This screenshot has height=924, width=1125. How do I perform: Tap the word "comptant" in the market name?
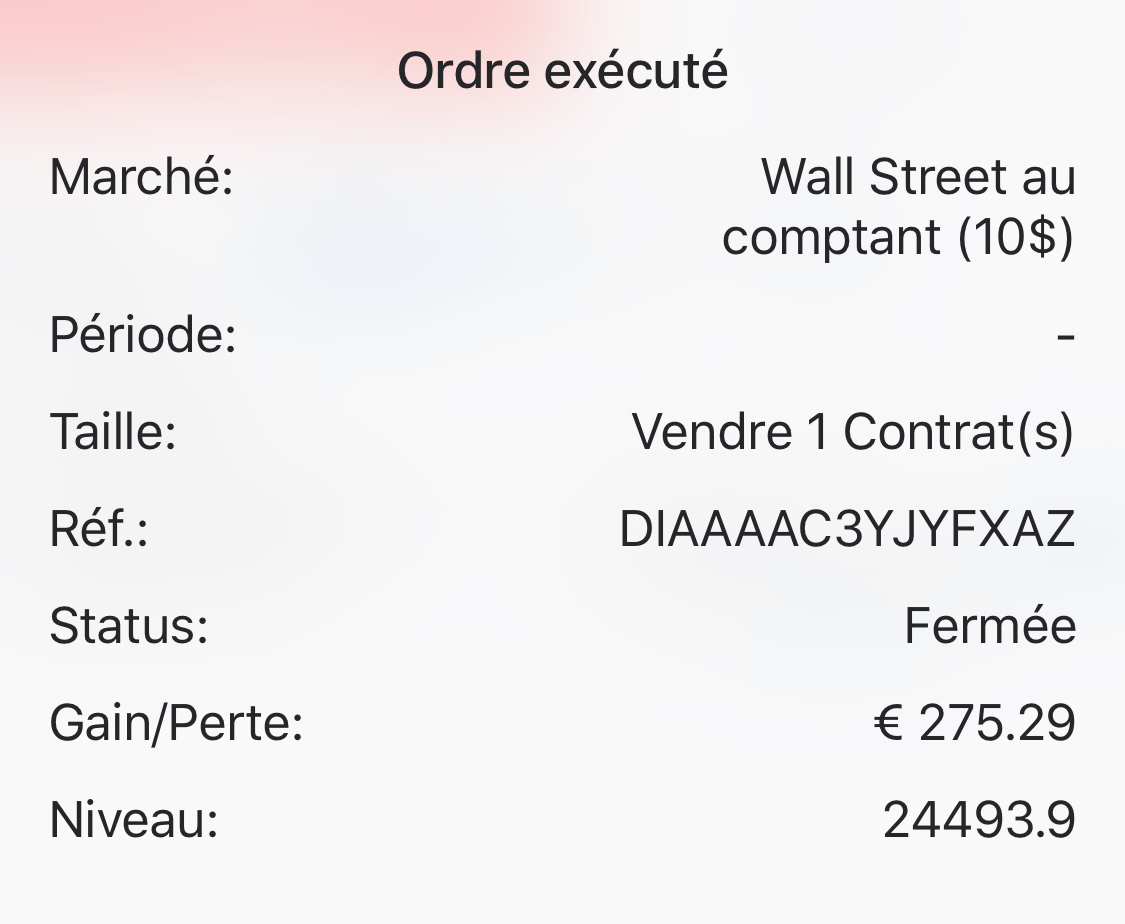(832, 238)
